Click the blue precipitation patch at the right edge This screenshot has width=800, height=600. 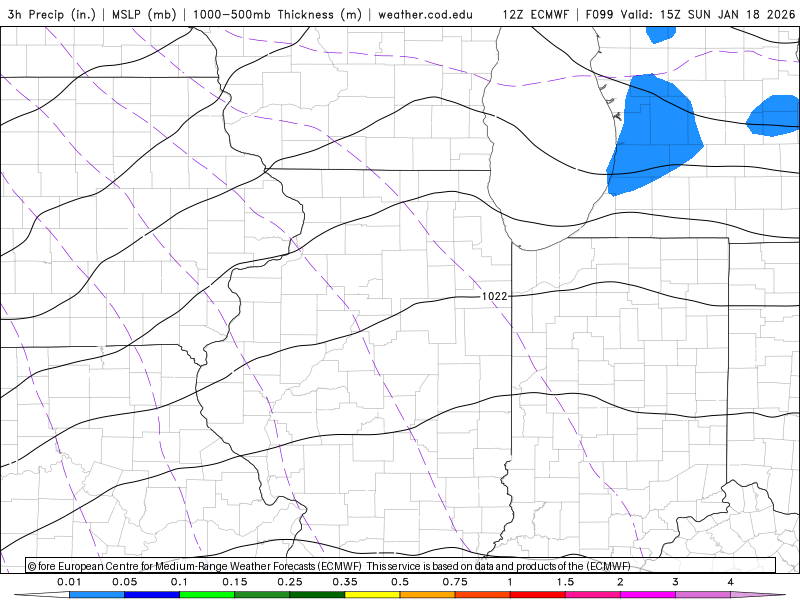coord(774,116)
